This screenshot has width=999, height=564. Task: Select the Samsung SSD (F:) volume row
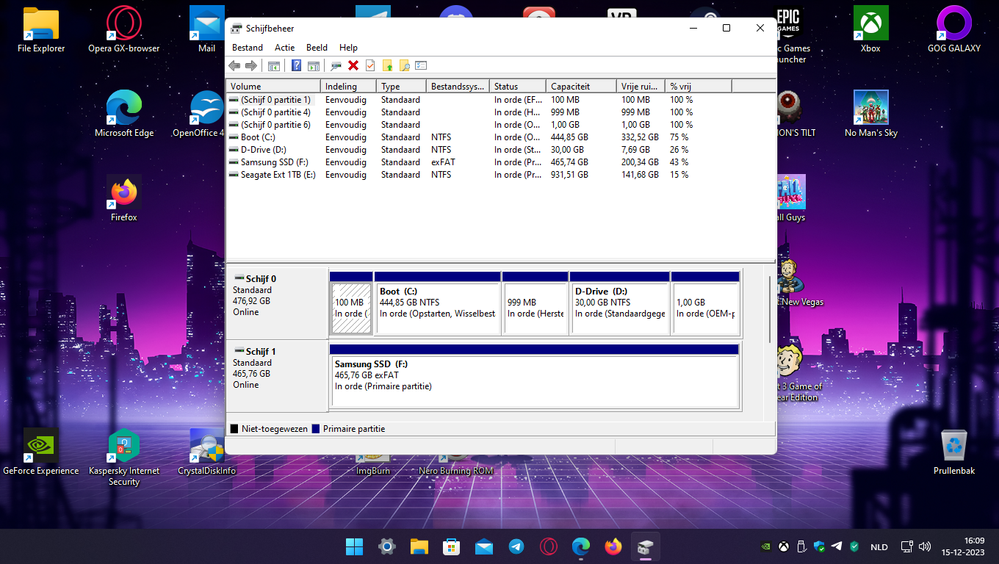[x=272, y=162]
